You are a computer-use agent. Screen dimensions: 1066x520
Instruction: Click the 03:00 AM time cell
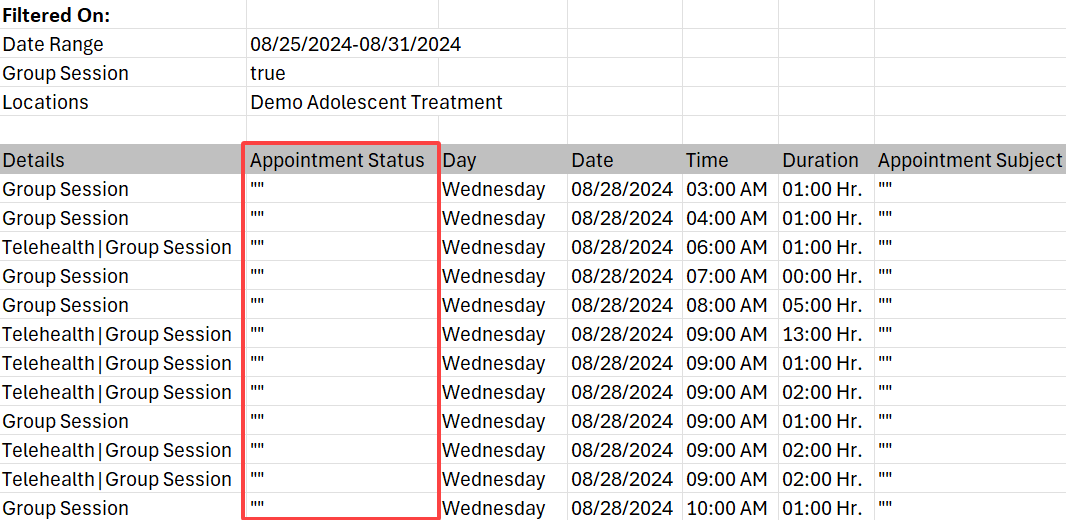coord(726,189)
